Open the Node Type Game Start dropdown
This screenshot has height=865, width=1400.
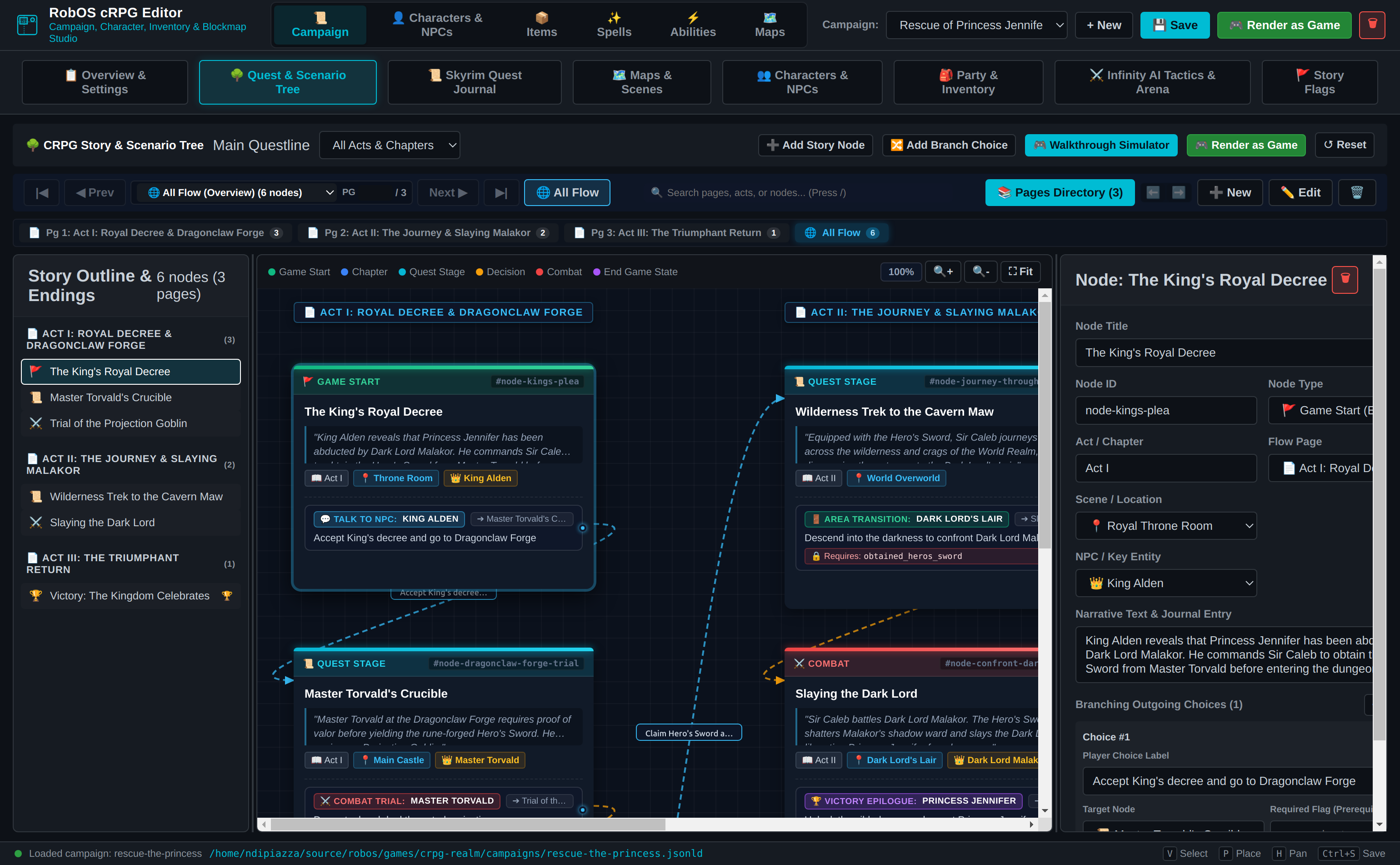1320,410
